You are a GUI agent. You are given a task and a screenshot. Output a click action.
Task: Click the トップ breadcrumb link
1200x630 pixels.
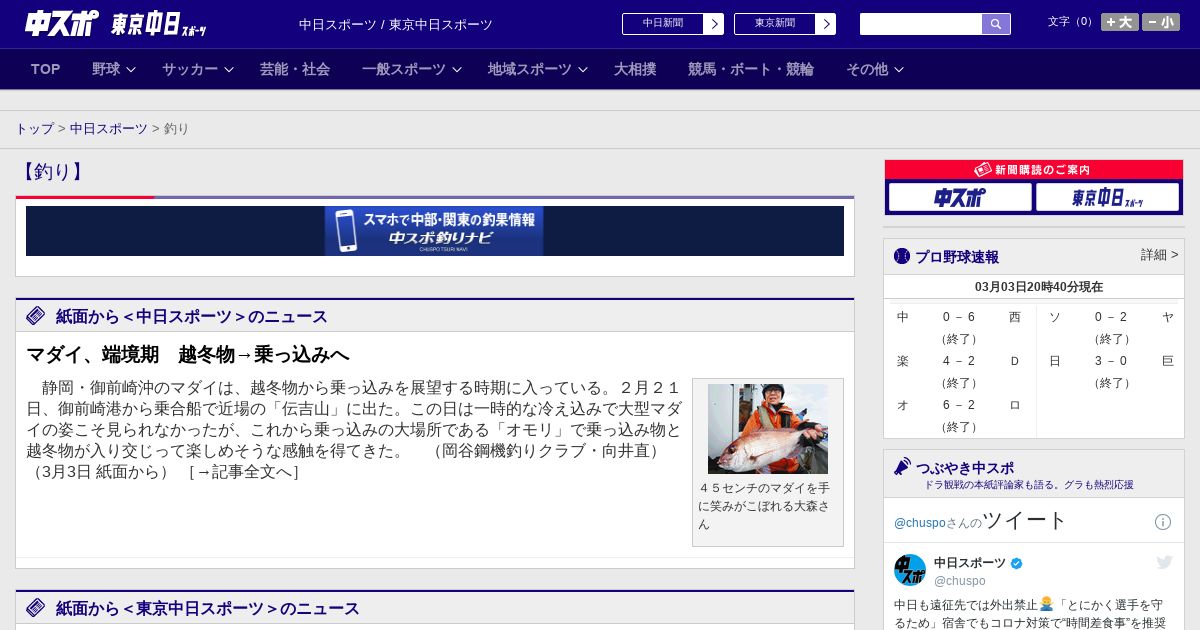[x=34, y=129]
